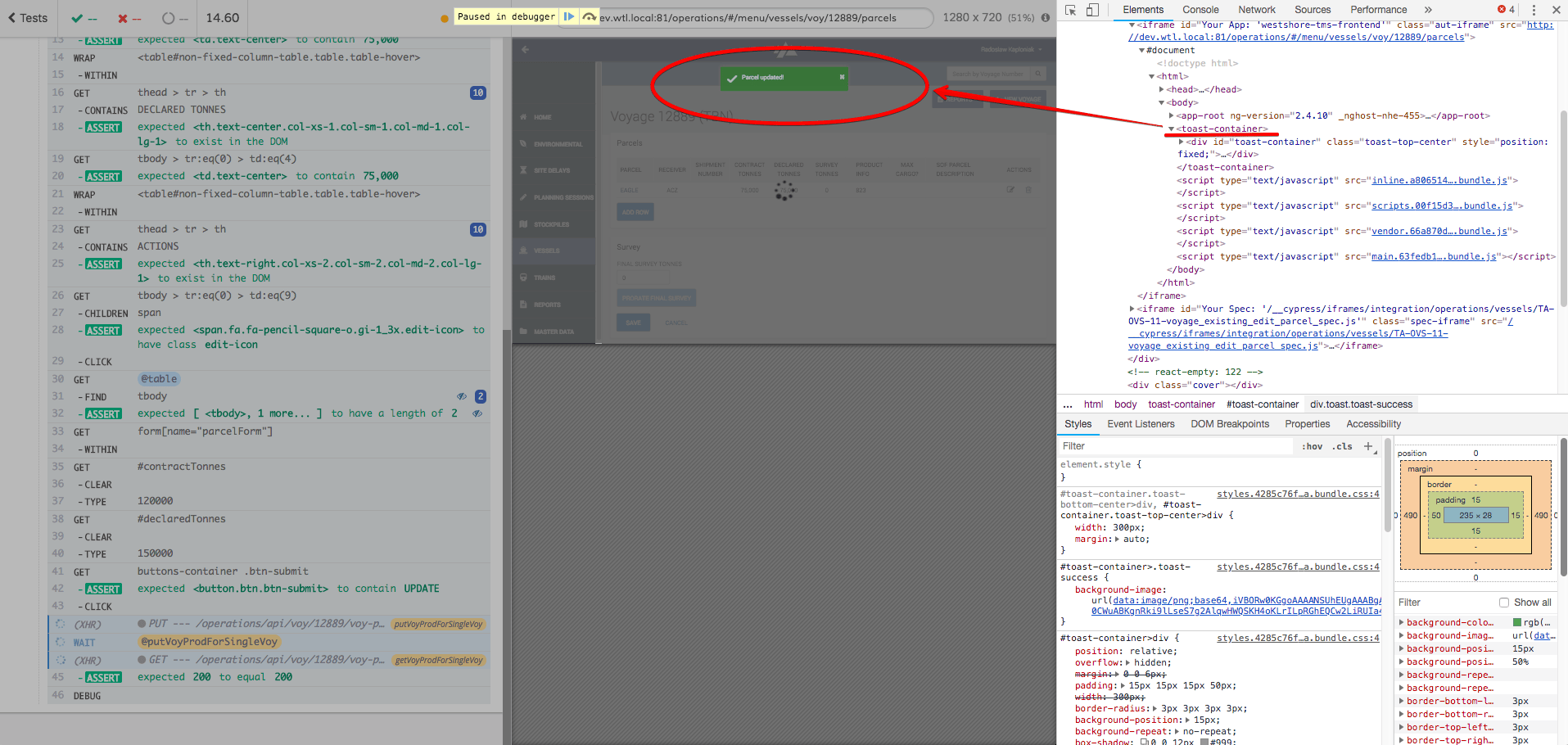Show more DevTools tabs with double chevron

click(1428, 10)
